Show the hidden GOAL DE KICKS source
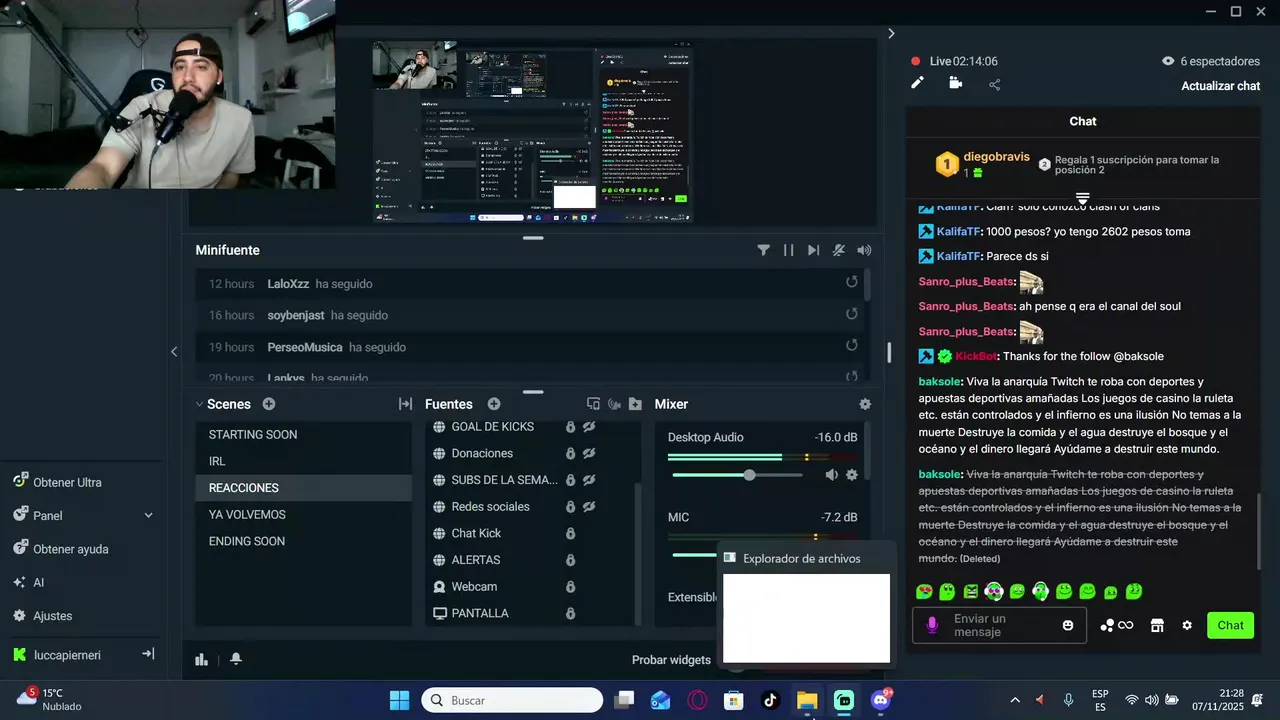This screenshot has width=1280, height=720. click(589, 427)
